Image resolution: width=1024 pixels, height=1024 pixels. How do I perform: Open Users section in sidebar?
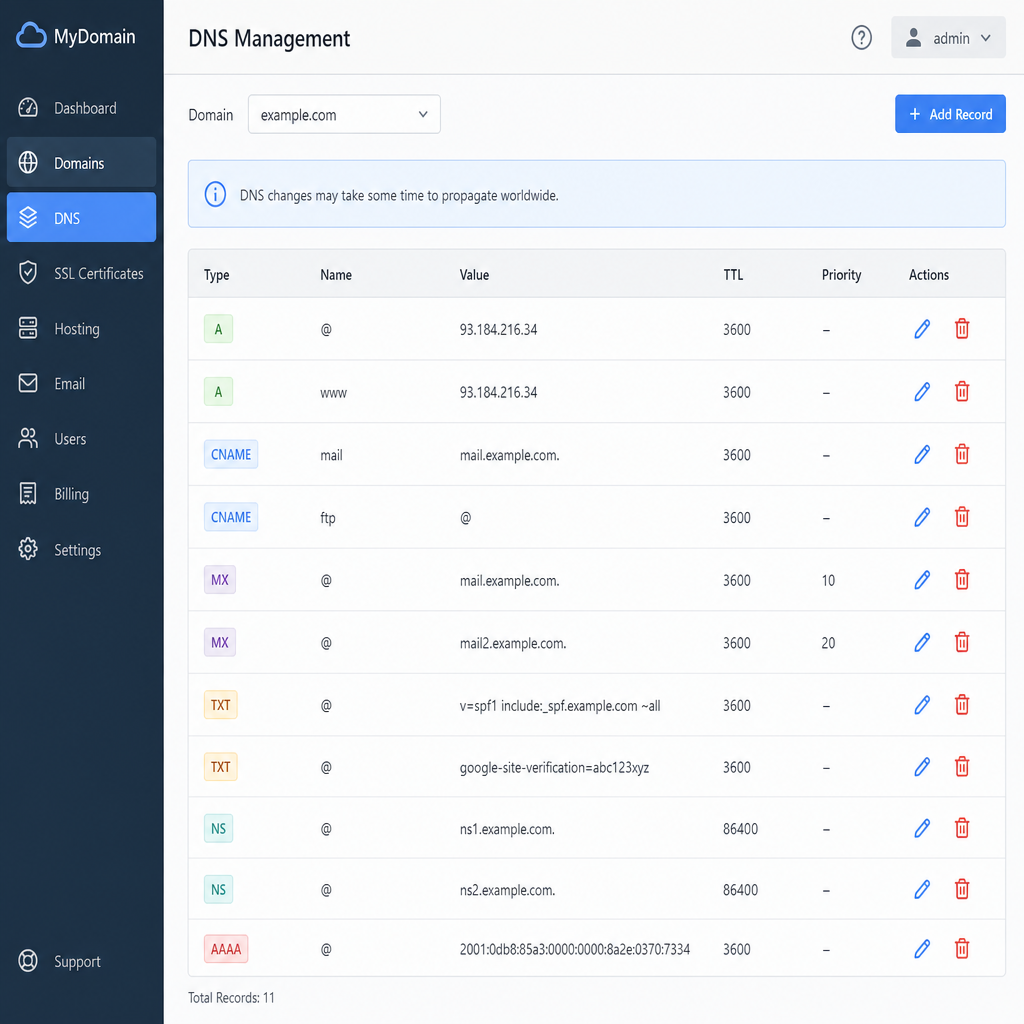pos(82,439)
